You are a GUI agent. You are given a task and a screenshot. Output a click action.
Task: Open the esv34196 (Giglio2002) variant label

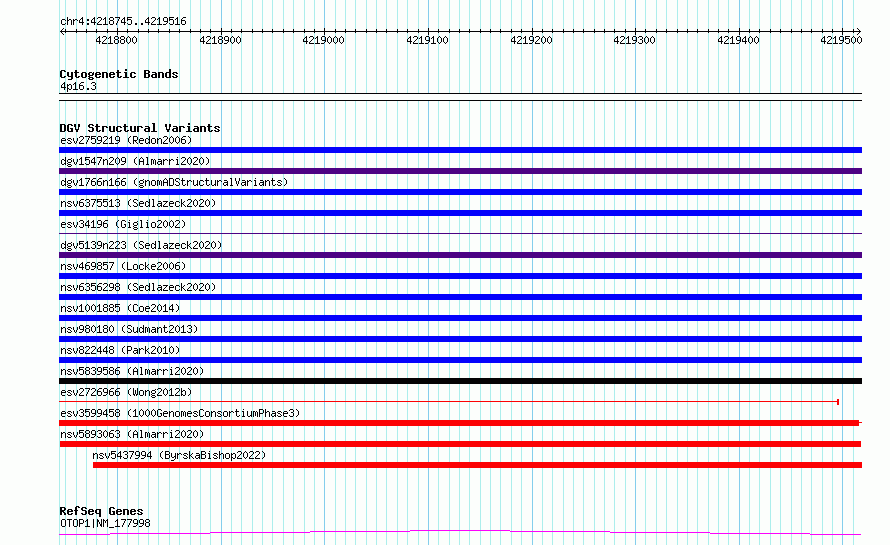point(123,224)
